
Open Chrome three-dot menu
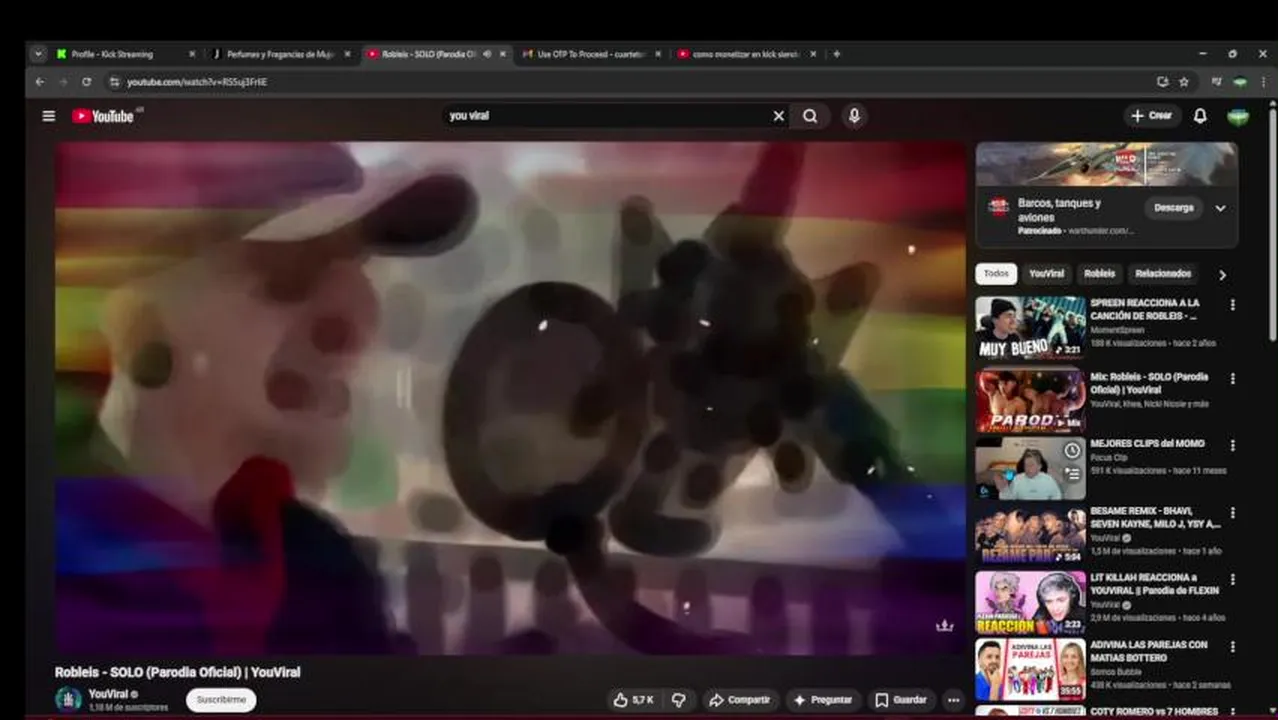click(x=1262, y=82)
